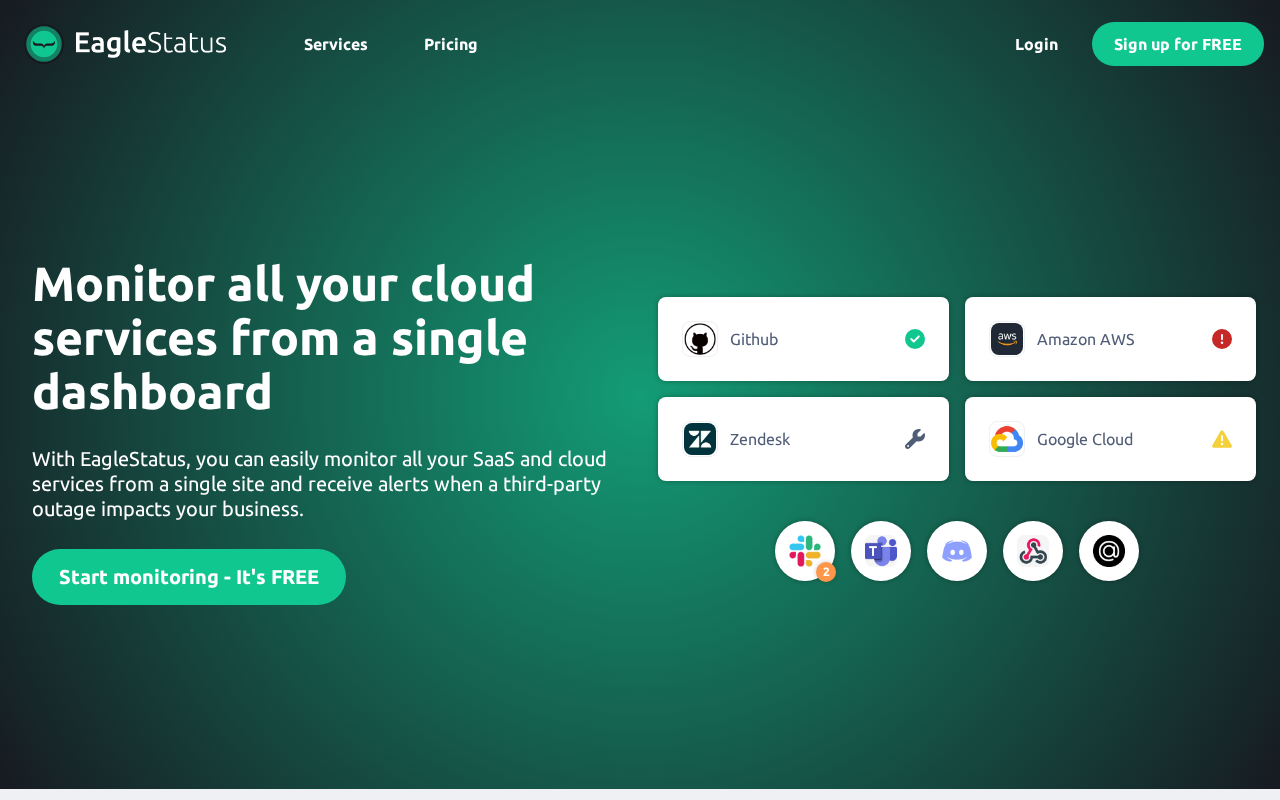This screenshot has height=800, width=1280.
Task: Click the Webhook integration icon
Action: (x=1033, y=551)
